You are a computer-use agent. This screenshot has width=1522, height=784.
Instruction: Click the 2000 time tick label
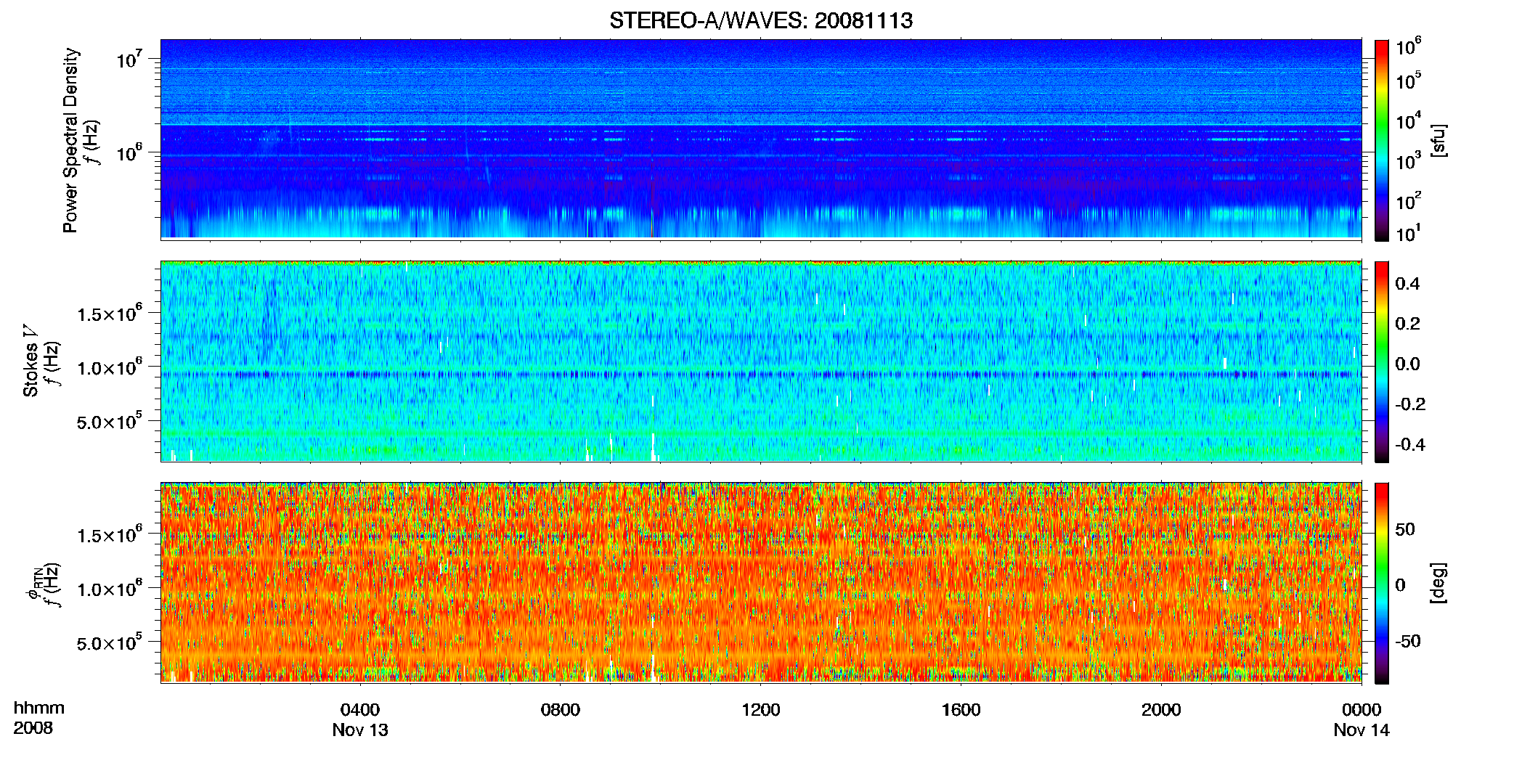pos(1161,709)
